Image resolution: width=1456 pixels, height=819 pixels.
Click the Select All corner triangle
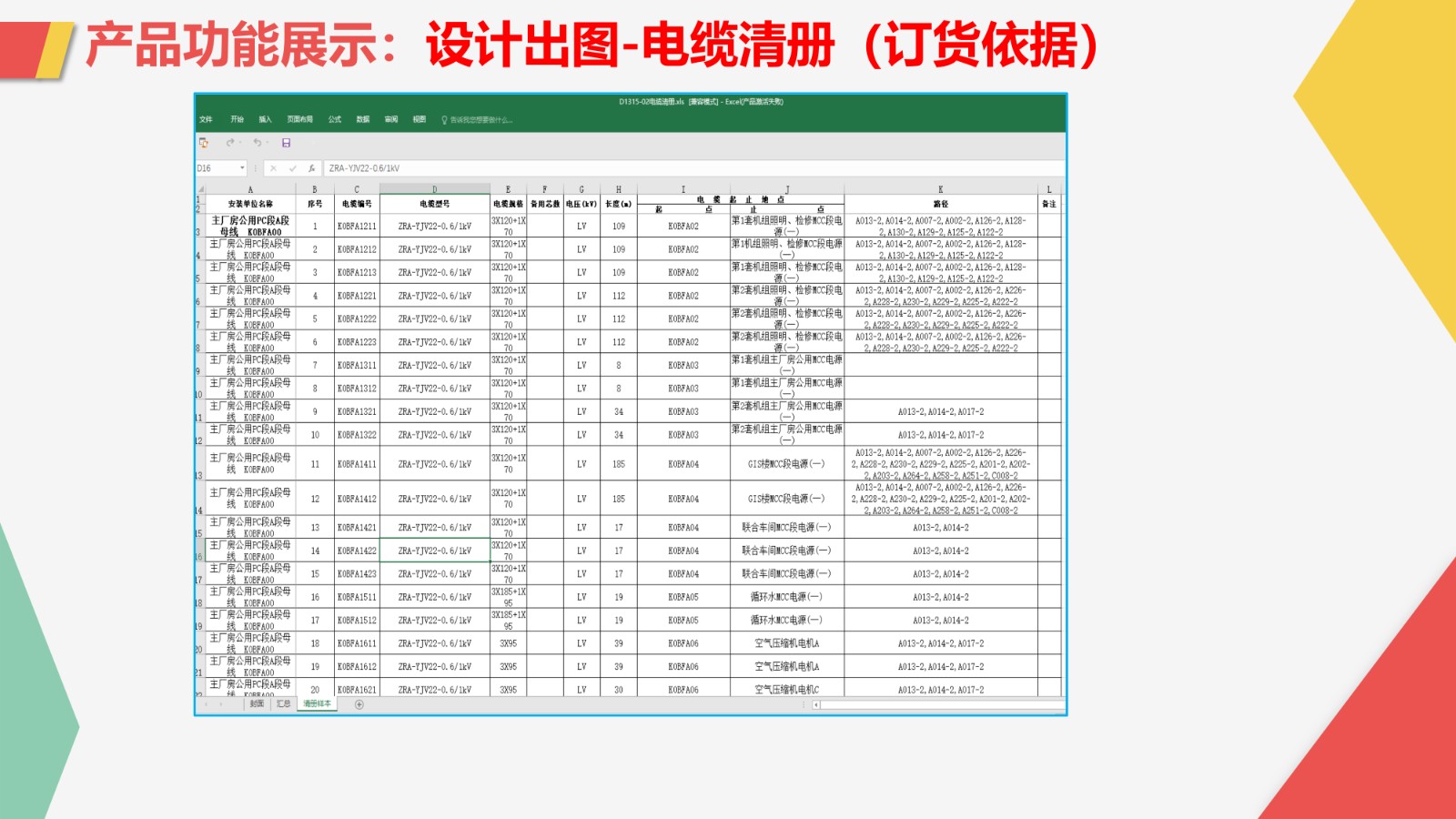200,190
